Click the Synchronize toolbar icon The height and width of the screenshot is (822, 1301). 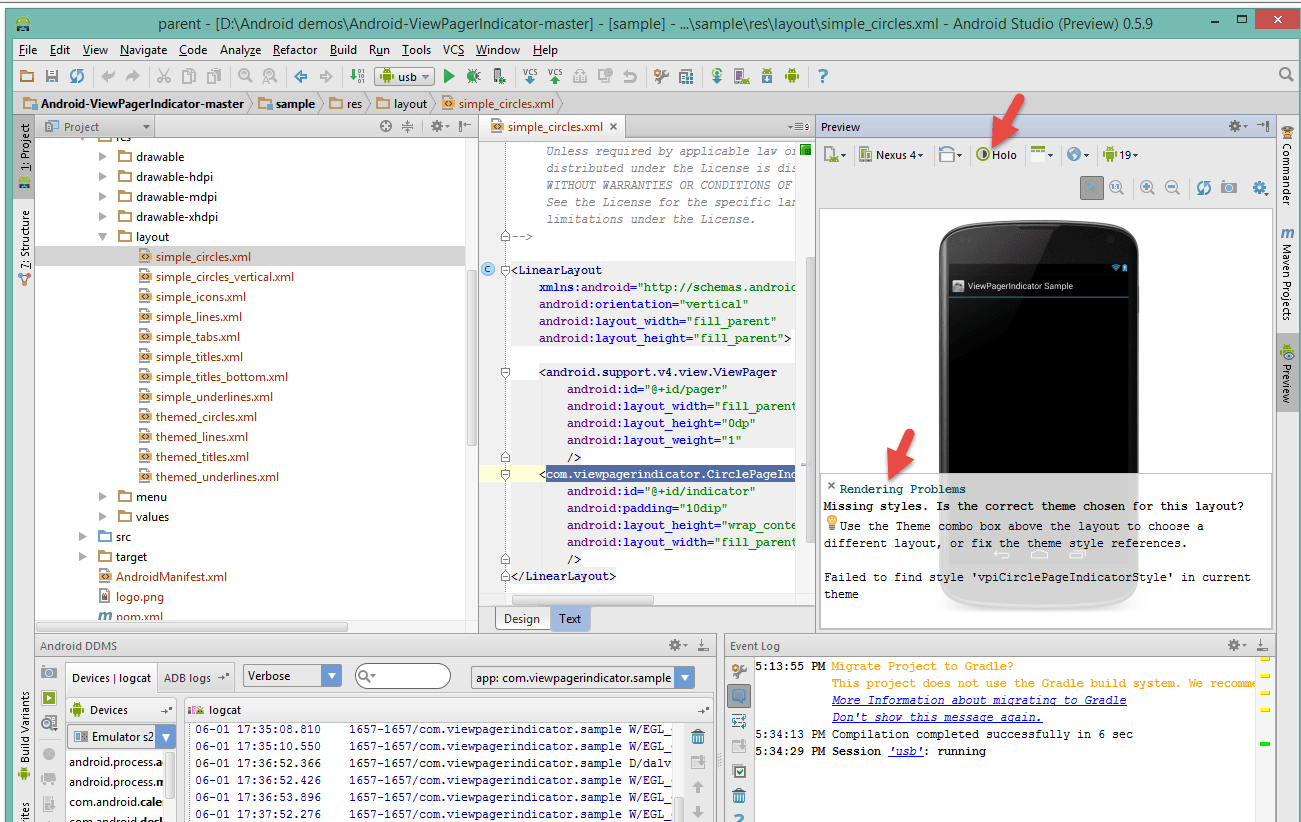point(76,76)
